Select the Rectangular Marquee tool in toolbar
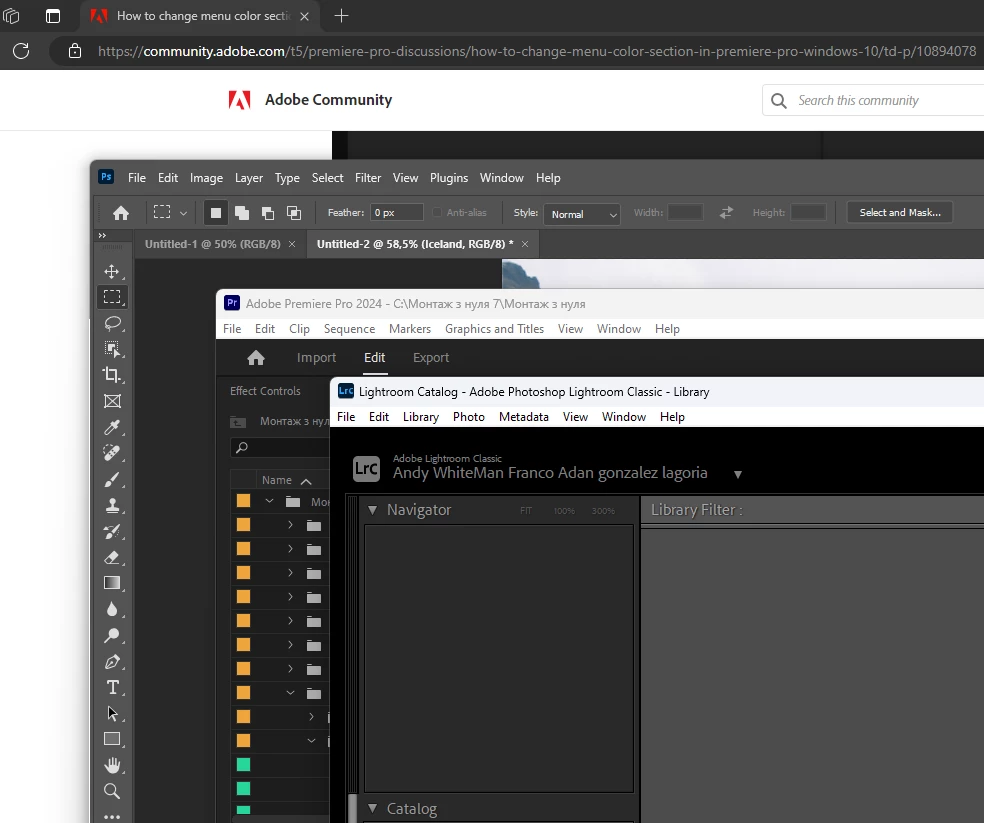This screenshot has height=823, width=984. click(x=112, y=297)
